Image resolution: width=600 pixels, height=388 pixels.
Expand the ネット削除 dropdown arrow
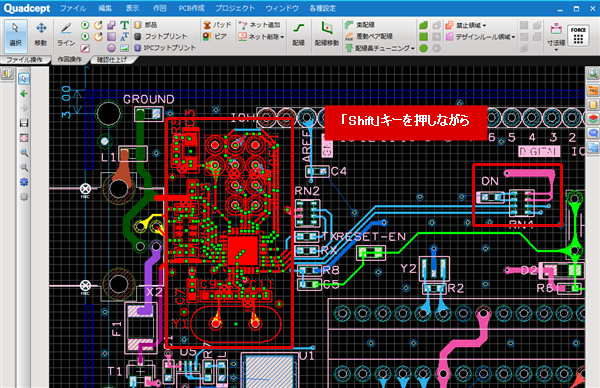(x=282, y=37)
